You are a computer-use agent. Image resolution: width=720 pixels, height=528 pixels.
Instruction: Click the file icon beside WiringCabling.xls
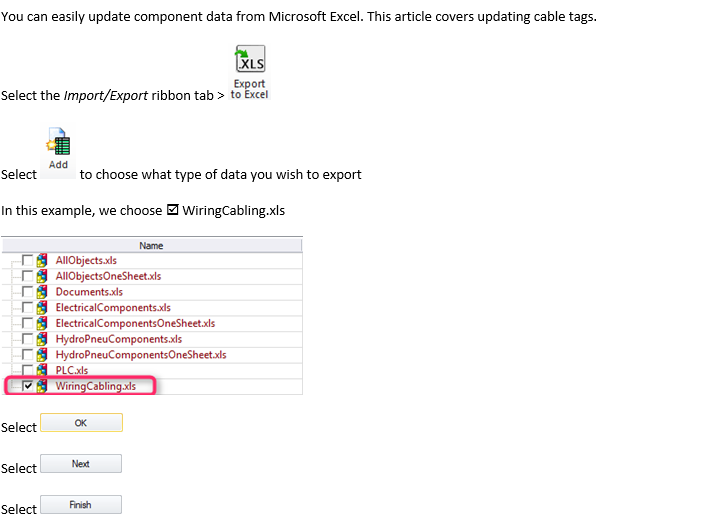(x=42, y=386)
